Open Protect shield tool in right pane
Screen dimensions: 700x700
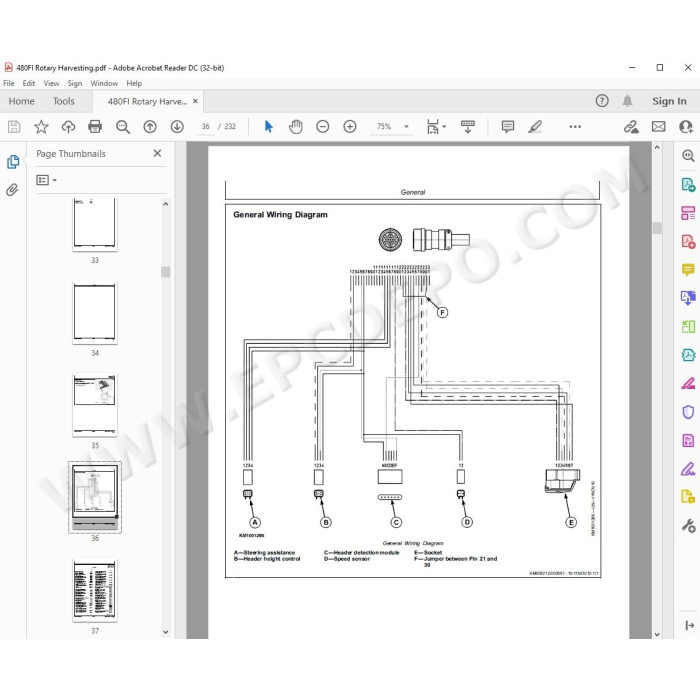pyautogui.click(x=688, y=412)
